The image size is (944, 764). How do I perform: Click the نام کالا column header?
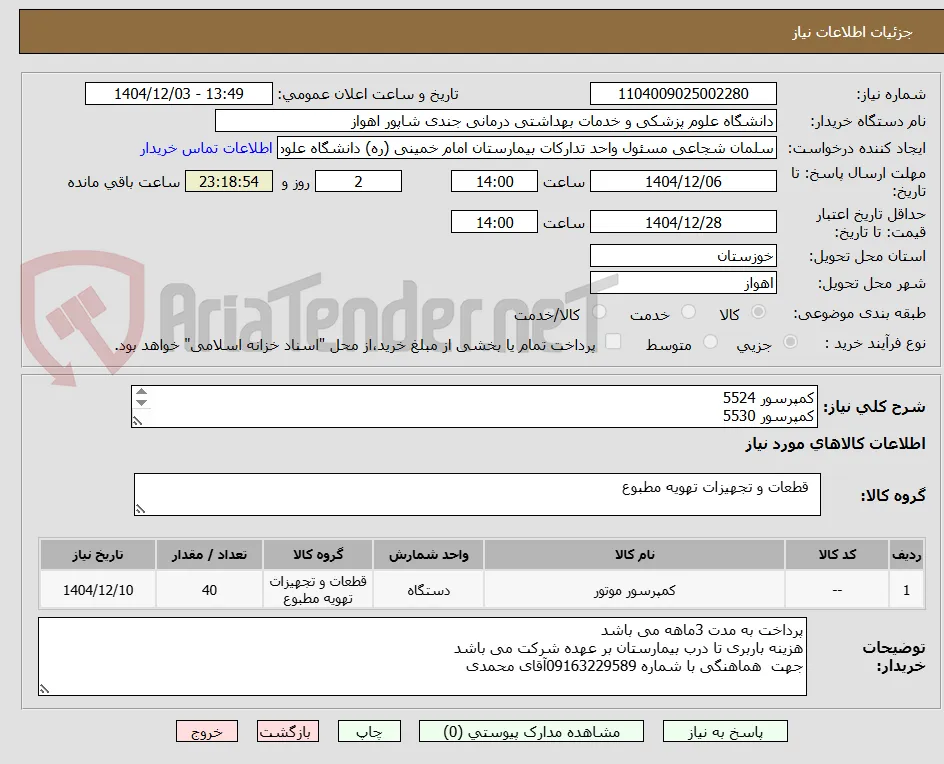point(635,554)
